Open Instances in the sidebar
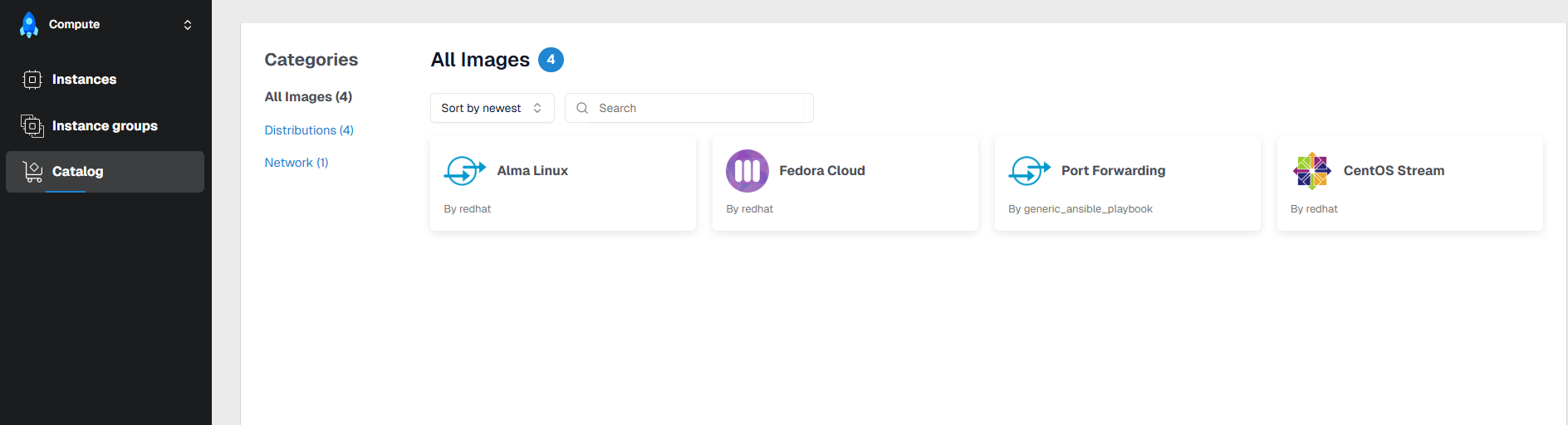Image resolution: width=1568 pixels, height=425 pixels. tap(84, 80)
